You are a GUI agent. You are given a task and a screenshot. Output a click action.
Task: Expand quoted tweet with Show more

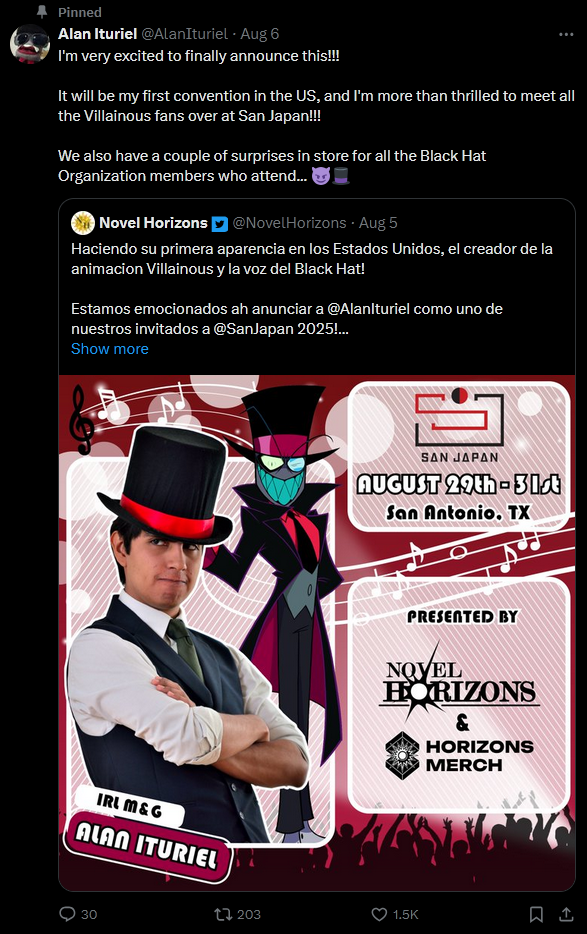[110, 349]
